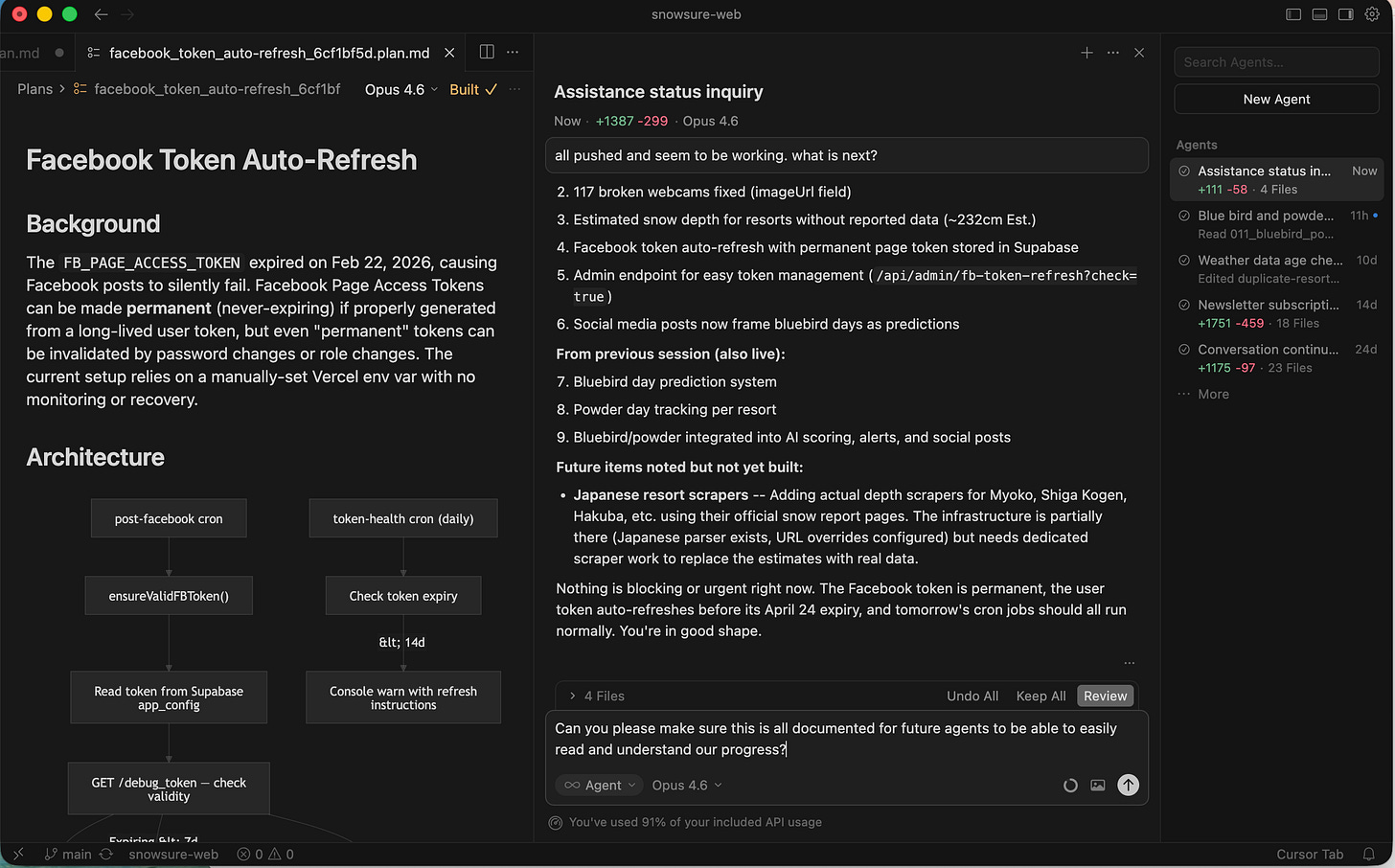The width and height of the screenshot is (1395, 868).
Task: Open notifications bell in status bar
Action: [1369, 855]
